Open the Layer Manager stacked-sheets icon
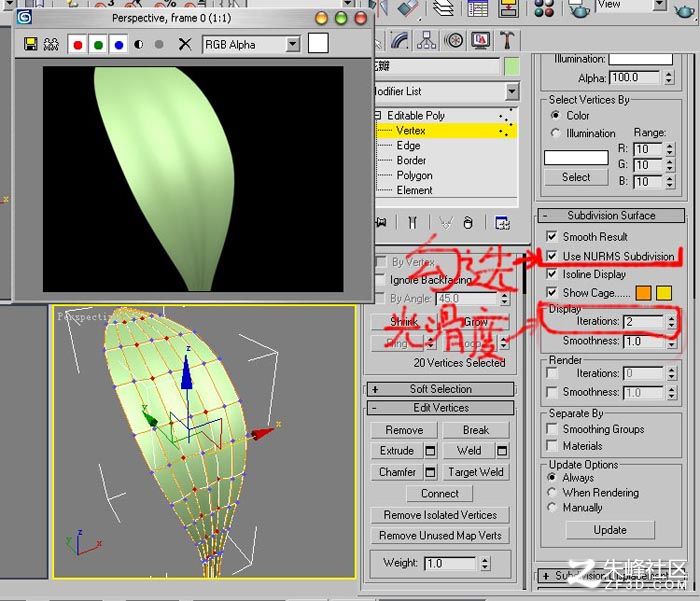 [x=443, y=8]
